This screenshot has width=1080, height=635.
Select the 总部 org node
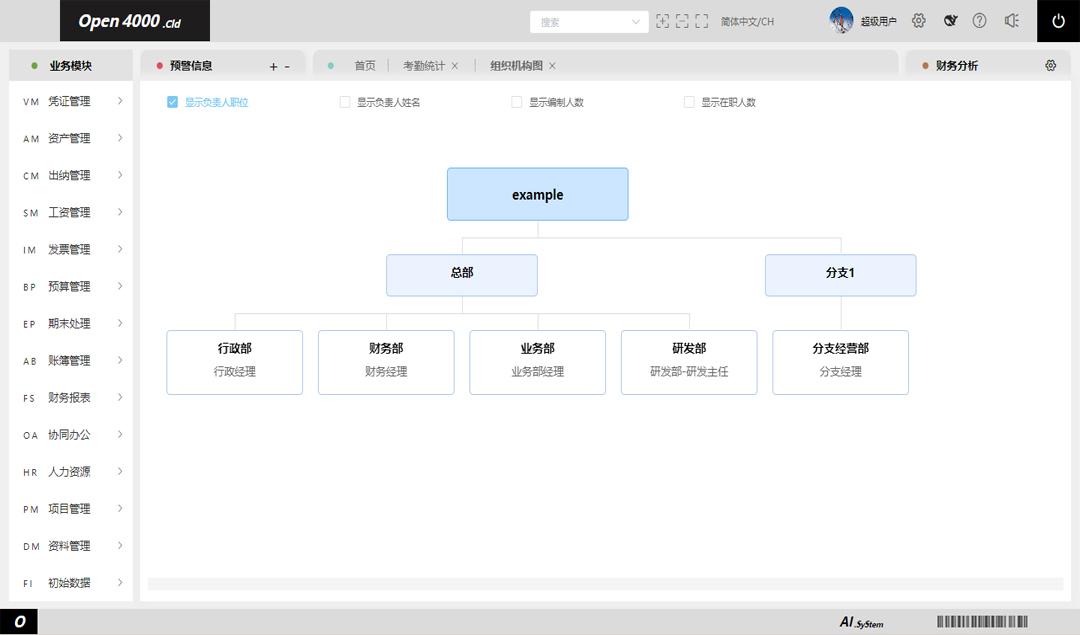(461, 275)
